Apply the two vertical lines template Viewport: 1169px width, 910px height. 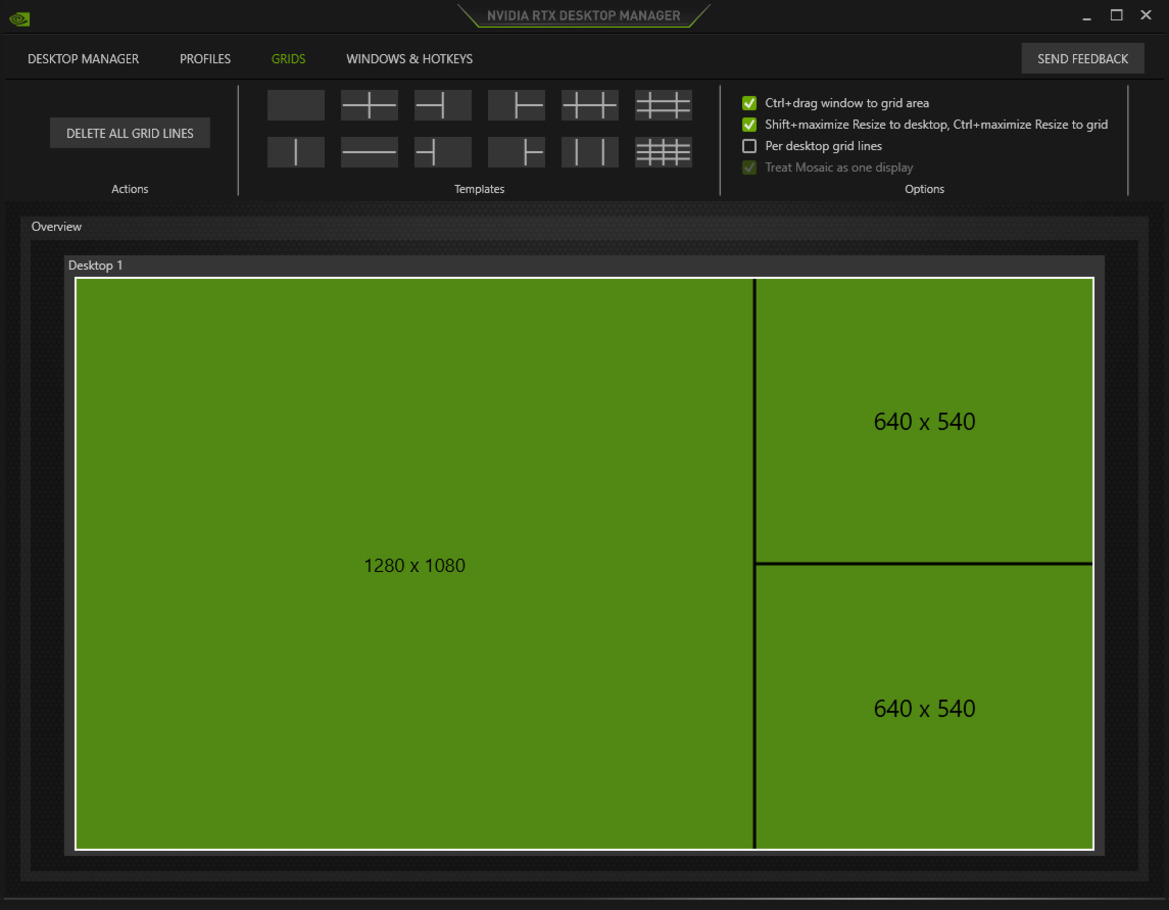click(590, 152)
